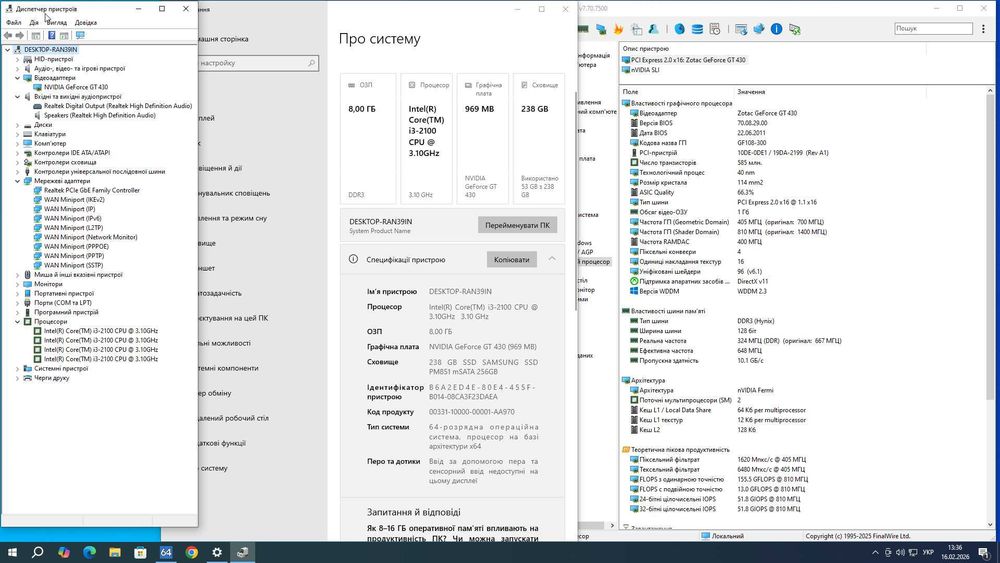Click the forward arrow in Device Manager toolbar
This screenshot has height=563, width=1000.
(20, 36)
